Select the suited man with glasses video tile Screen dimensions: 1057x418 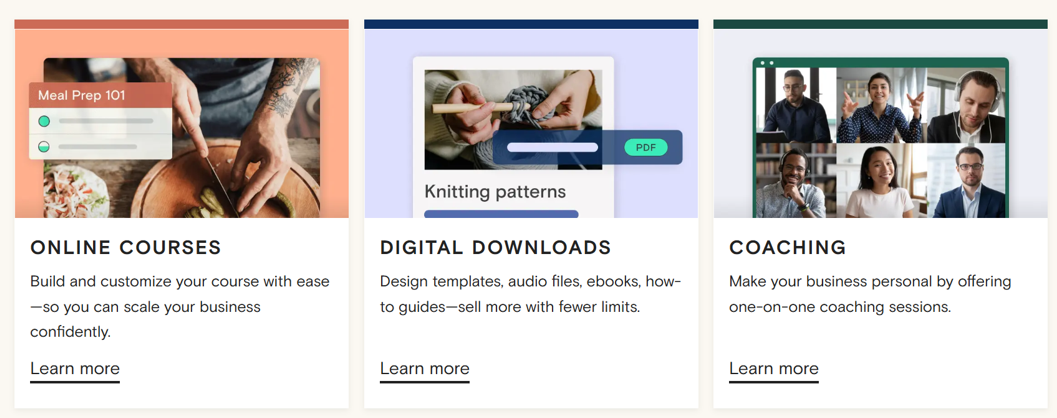tap(964, 181)
